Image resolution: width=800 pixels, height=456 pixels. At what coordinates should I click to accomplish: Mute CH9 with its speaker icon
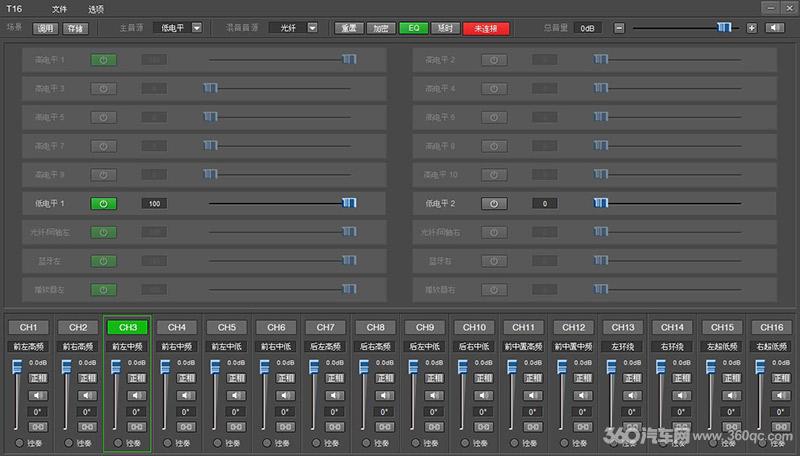434,395
